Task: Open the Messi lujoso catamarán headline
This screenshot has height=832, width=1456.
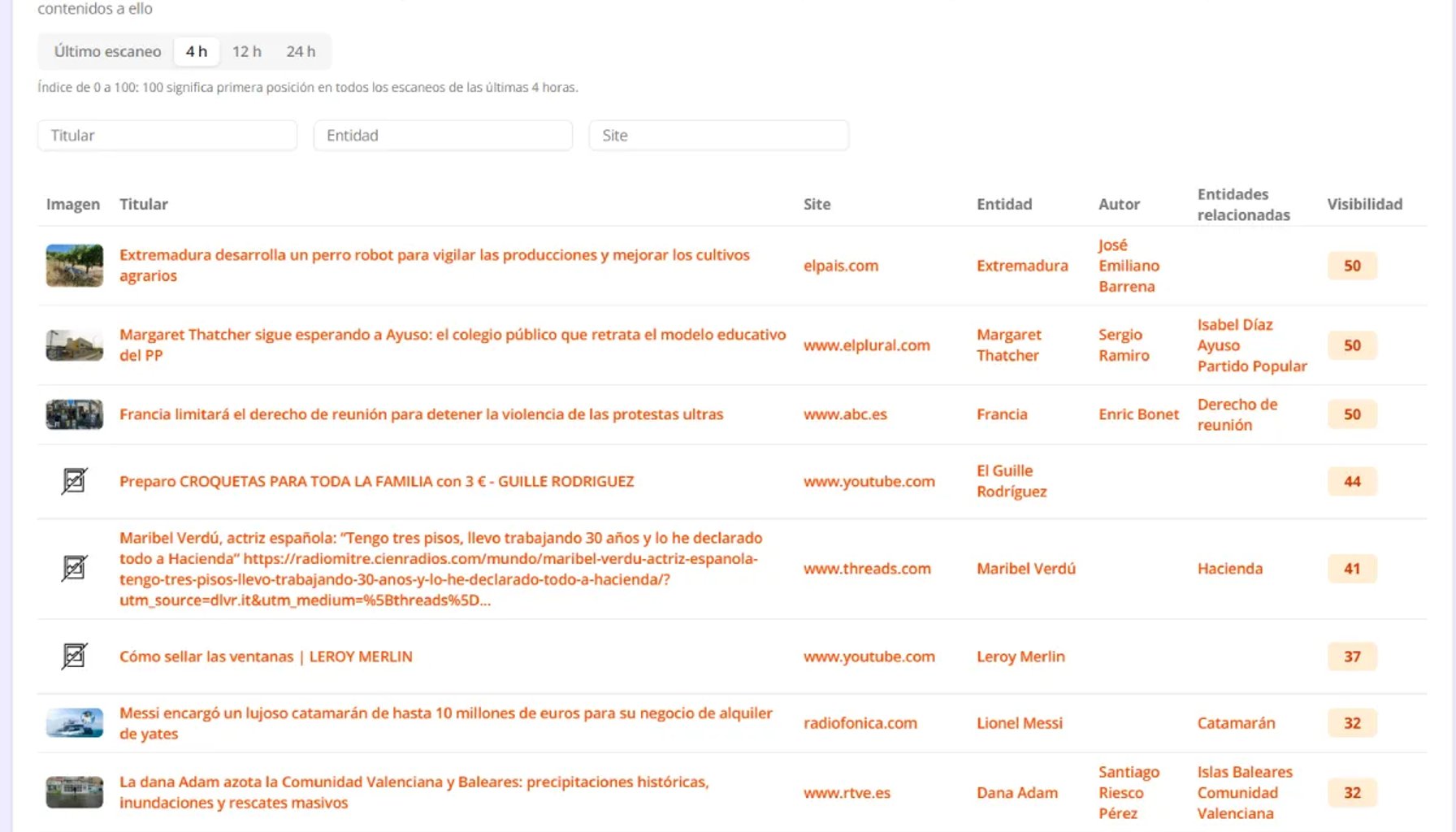Action: tap(446, 723)
